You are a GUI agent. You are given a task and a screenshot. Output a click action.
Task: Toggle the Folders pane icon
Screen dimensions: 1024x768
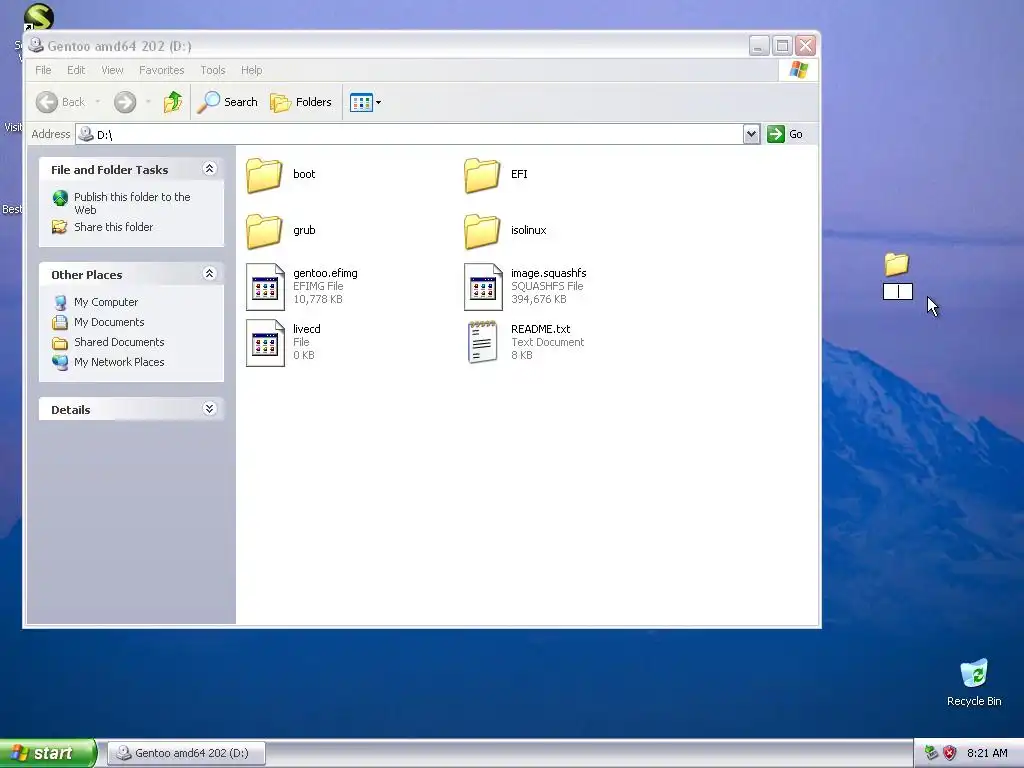[x=280, y=102]
